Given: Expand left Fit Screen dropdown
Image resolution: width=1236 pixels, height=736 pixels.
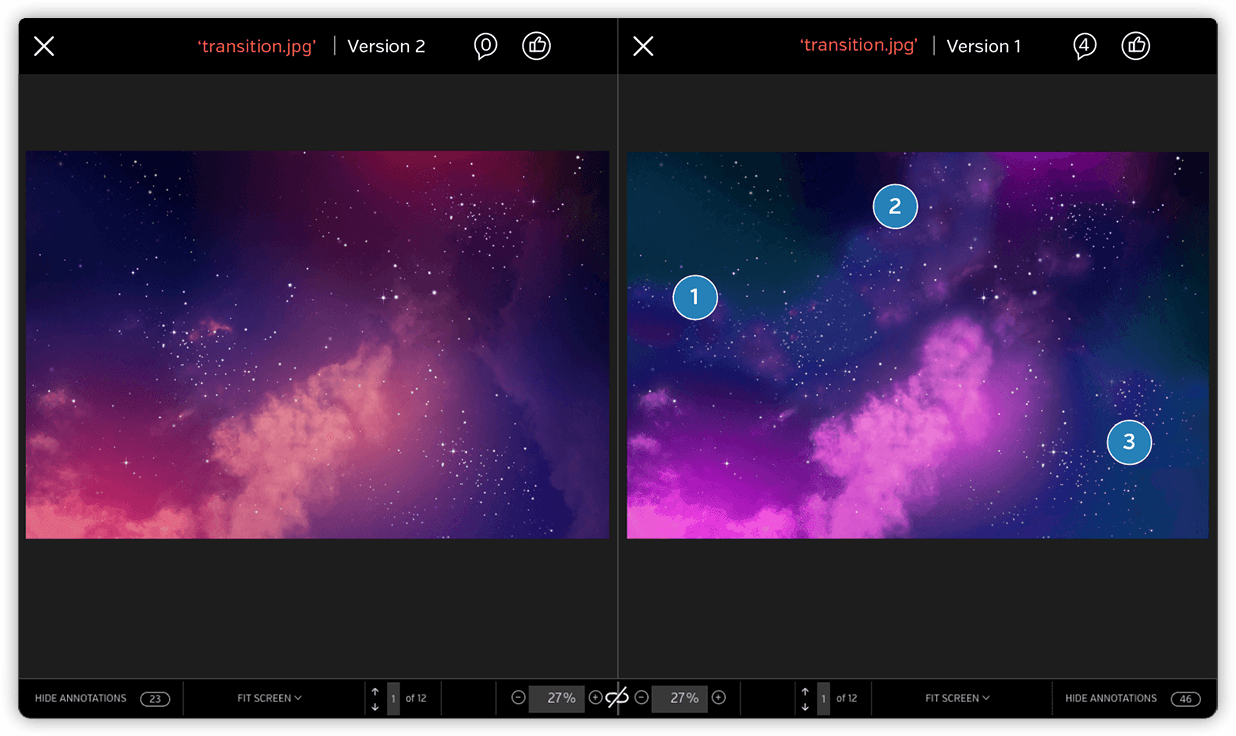Looking at the screenshot, I should 269,698.
